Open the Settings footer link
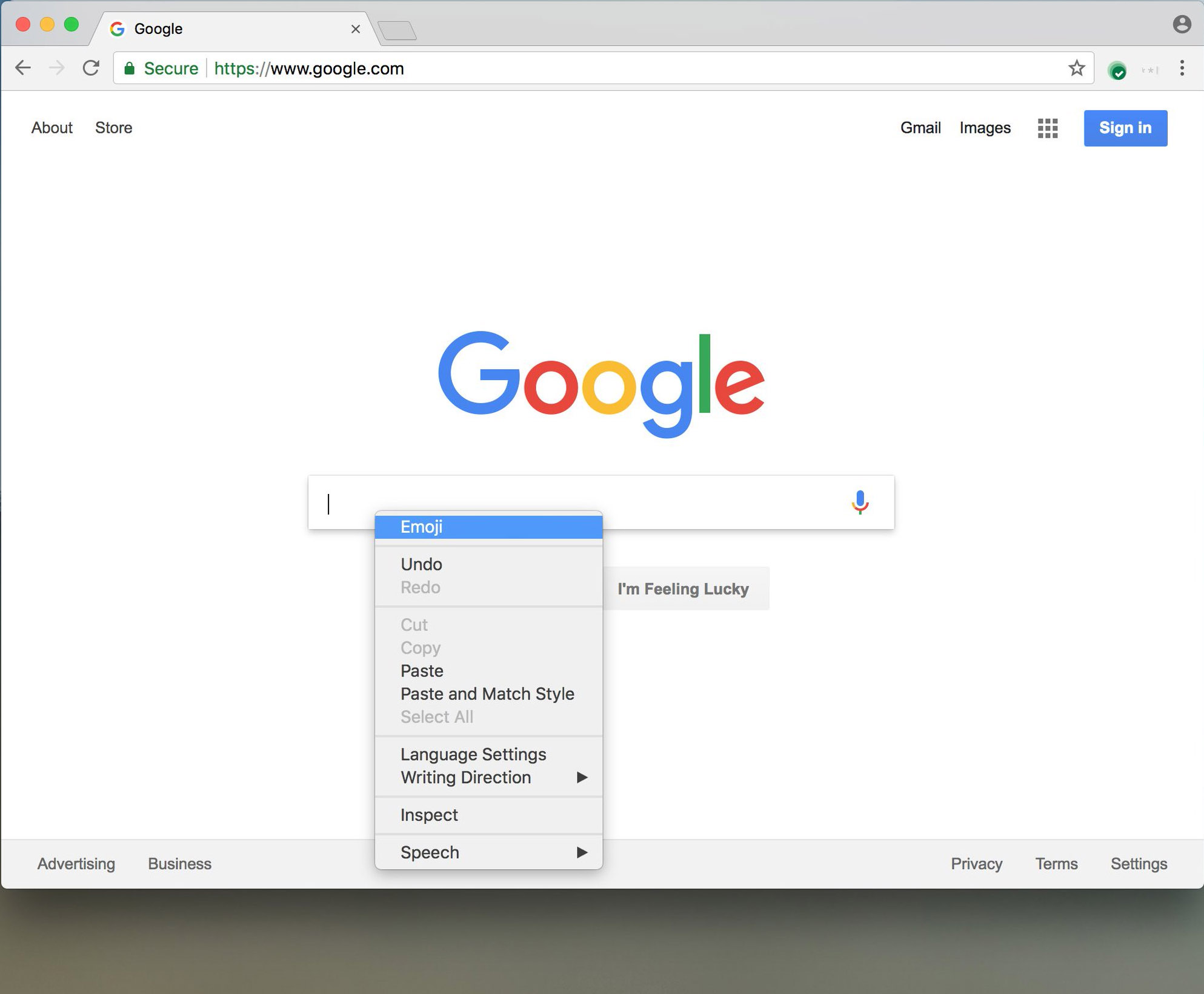Screen dimensions: 1204x994 1139,864
